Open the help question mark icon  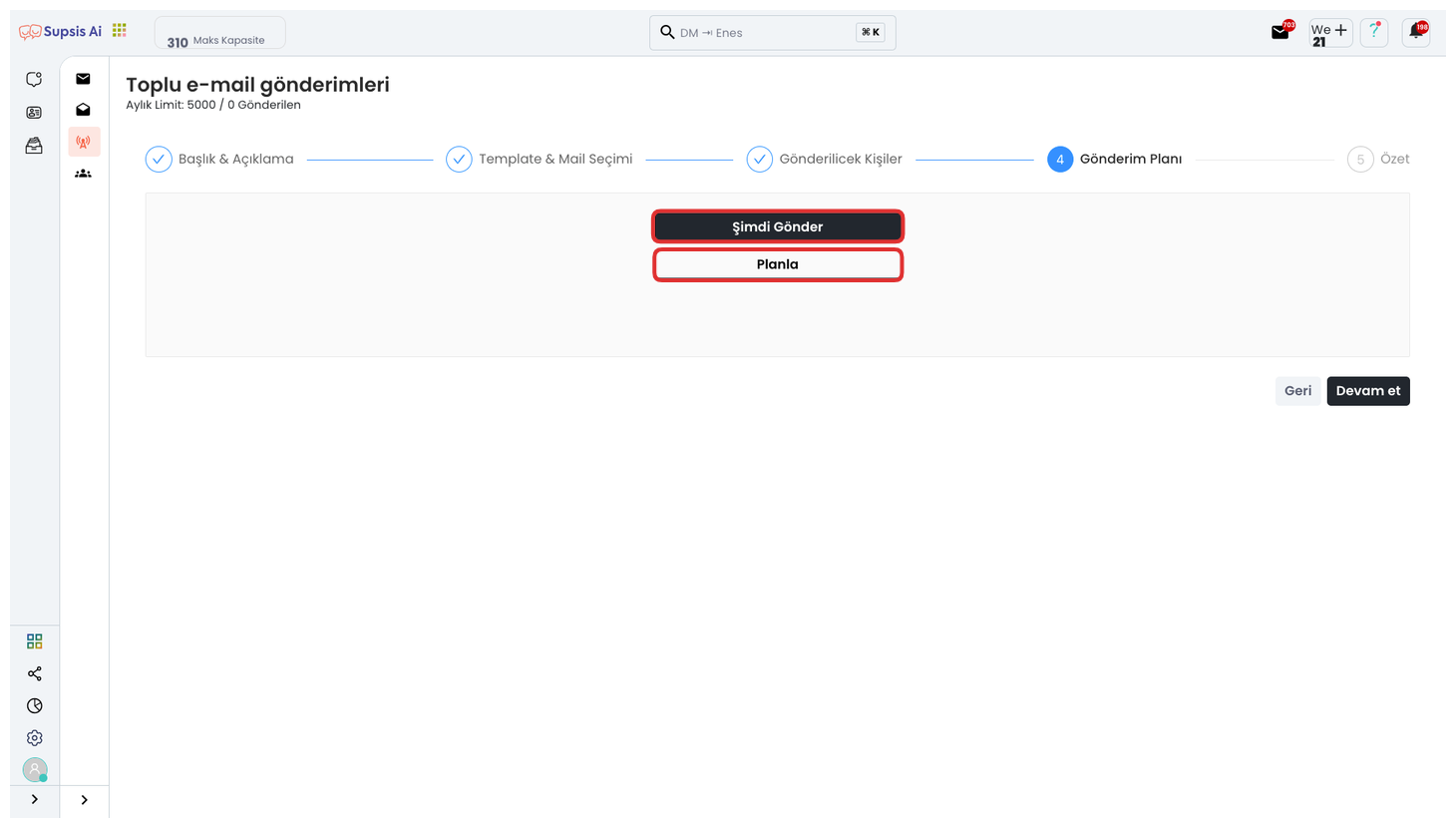[1374, 32]
